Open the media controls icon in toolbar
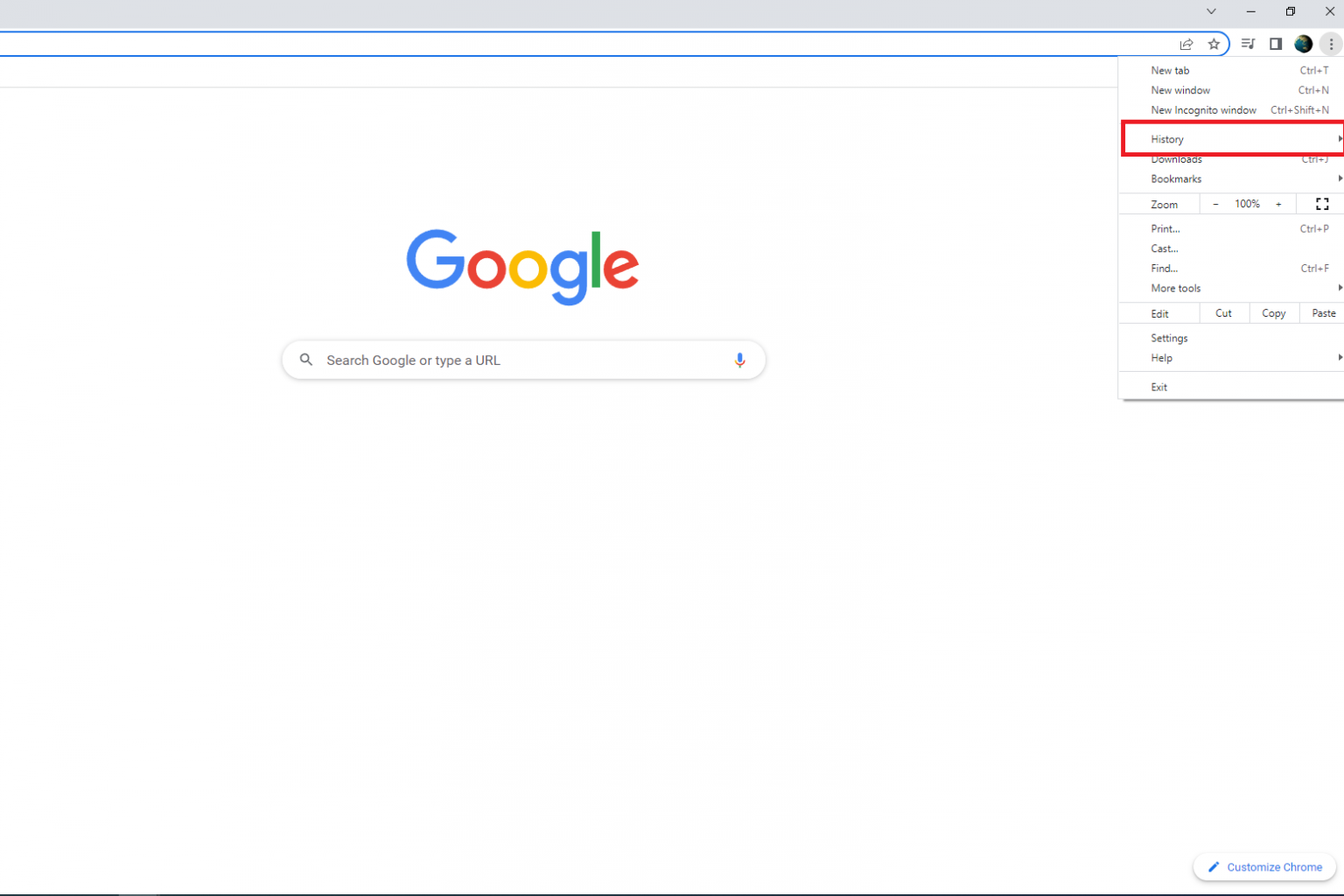The height and width of the screenshot is (896, 1344). coord(1249,44)
